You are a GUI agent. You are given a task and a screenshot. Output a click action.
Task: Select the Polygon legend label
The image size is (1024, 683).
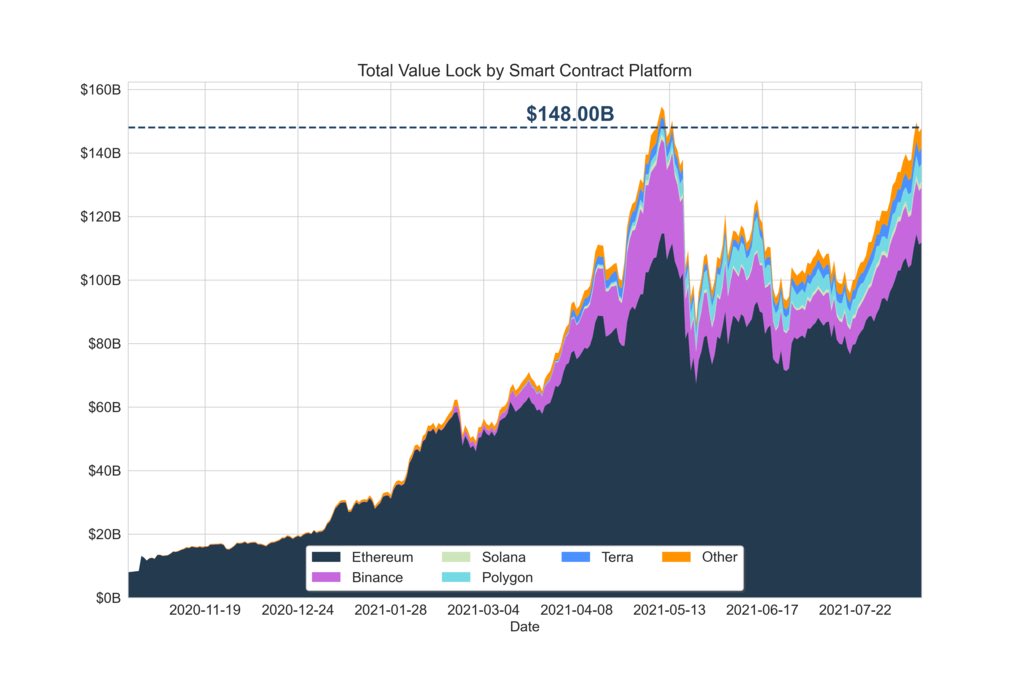[507, 578]
